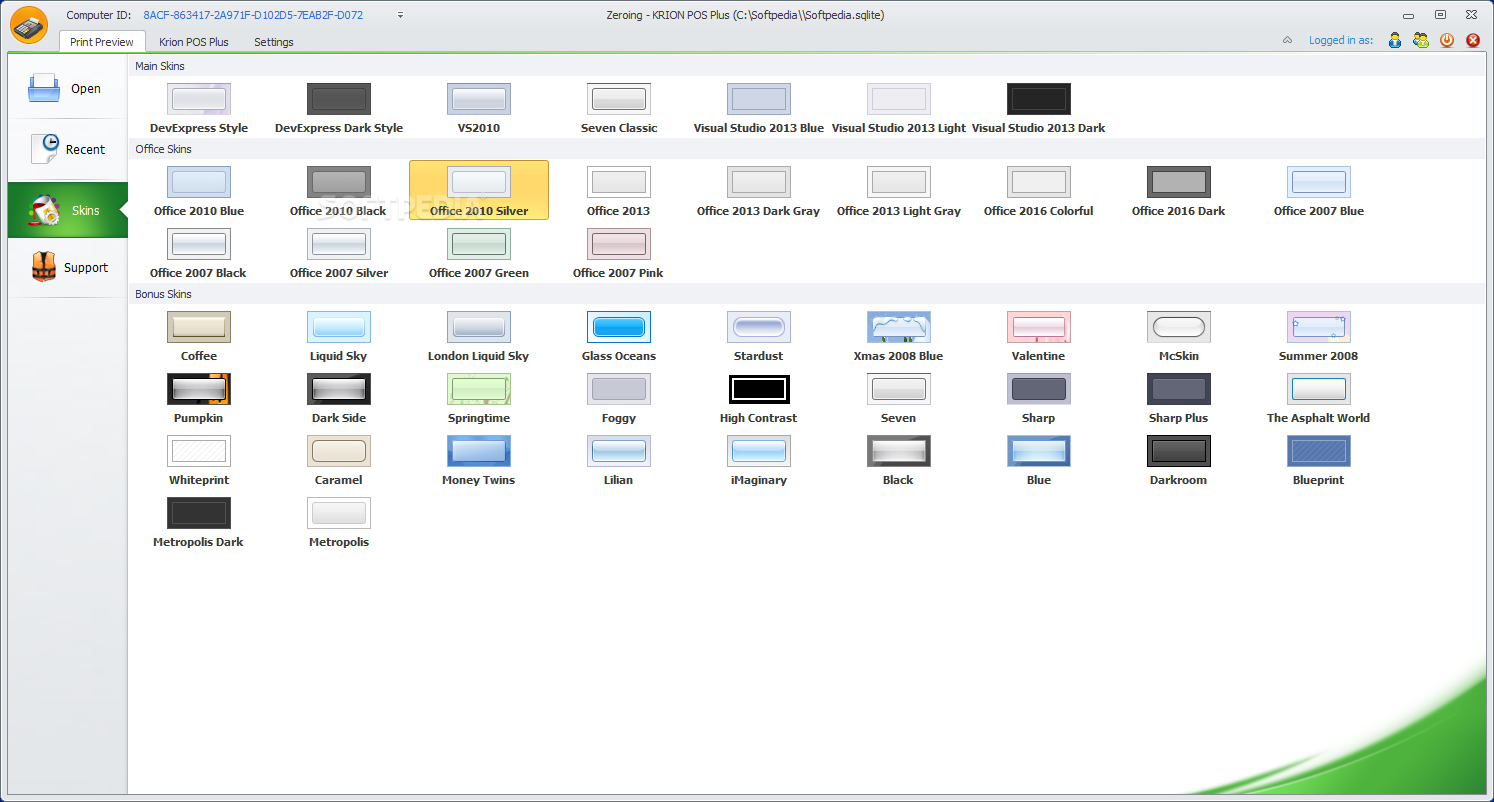
Task: Apply the Darkroom skin
Action: pos(1179,460)
